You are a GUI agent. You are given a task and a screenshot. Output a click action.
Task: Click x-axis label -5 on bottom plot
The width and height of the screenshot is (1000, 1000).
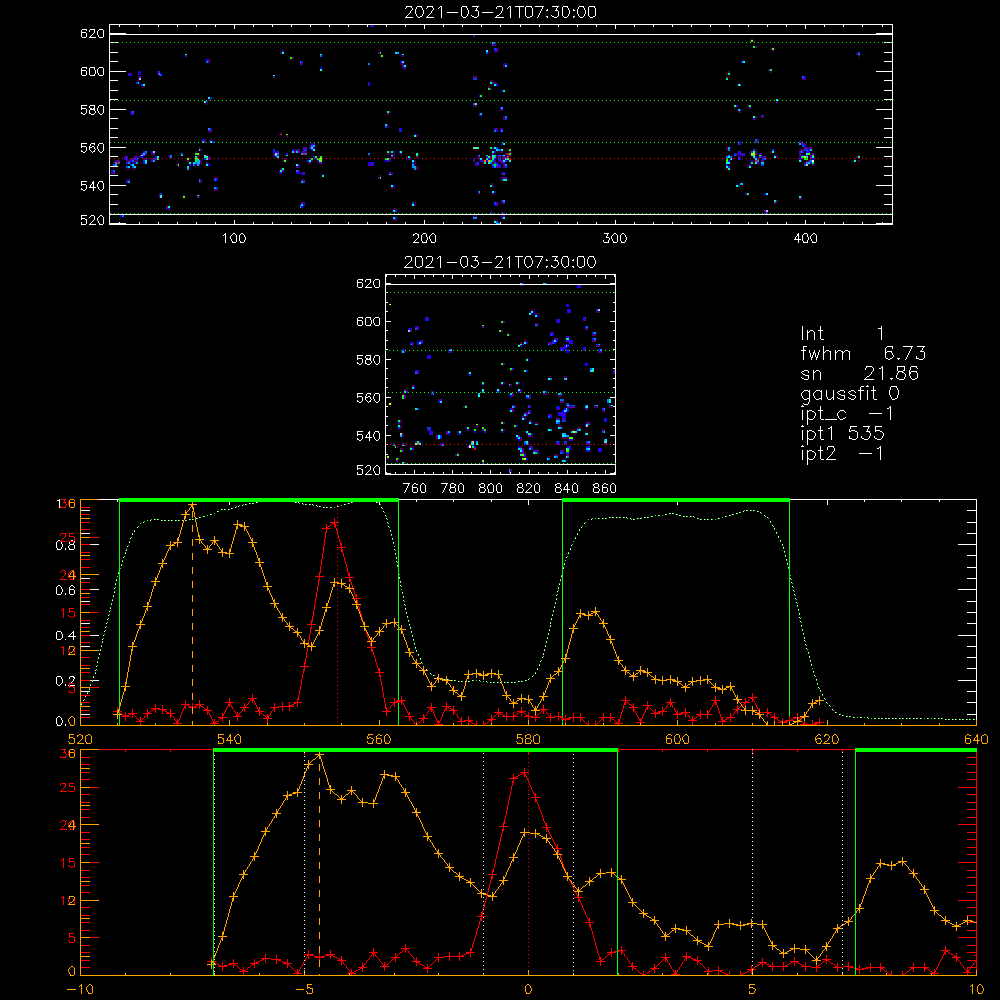(x=304, y=990)
